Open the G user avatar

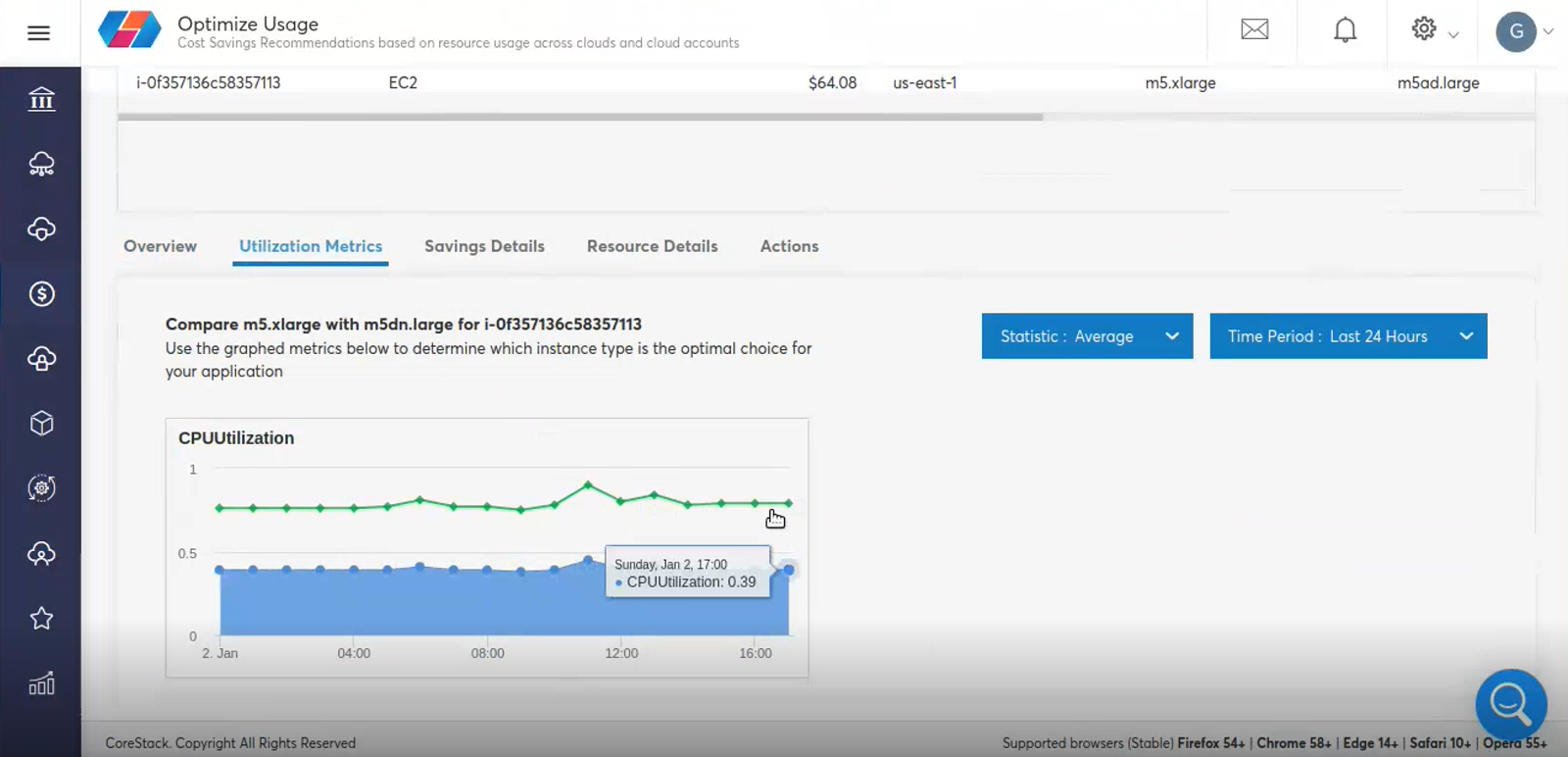(1516, 31)
